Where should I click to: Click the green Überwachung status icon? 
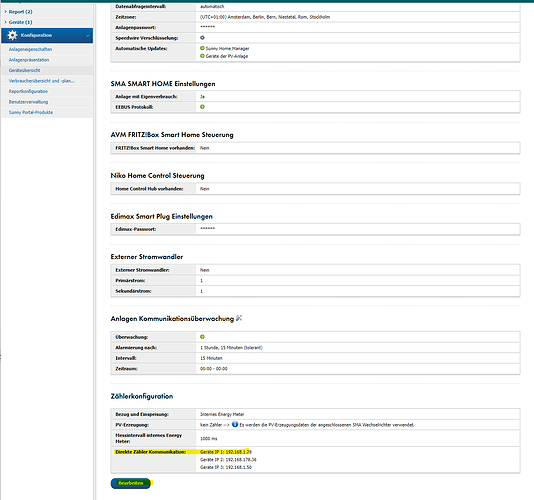point(202,337)
